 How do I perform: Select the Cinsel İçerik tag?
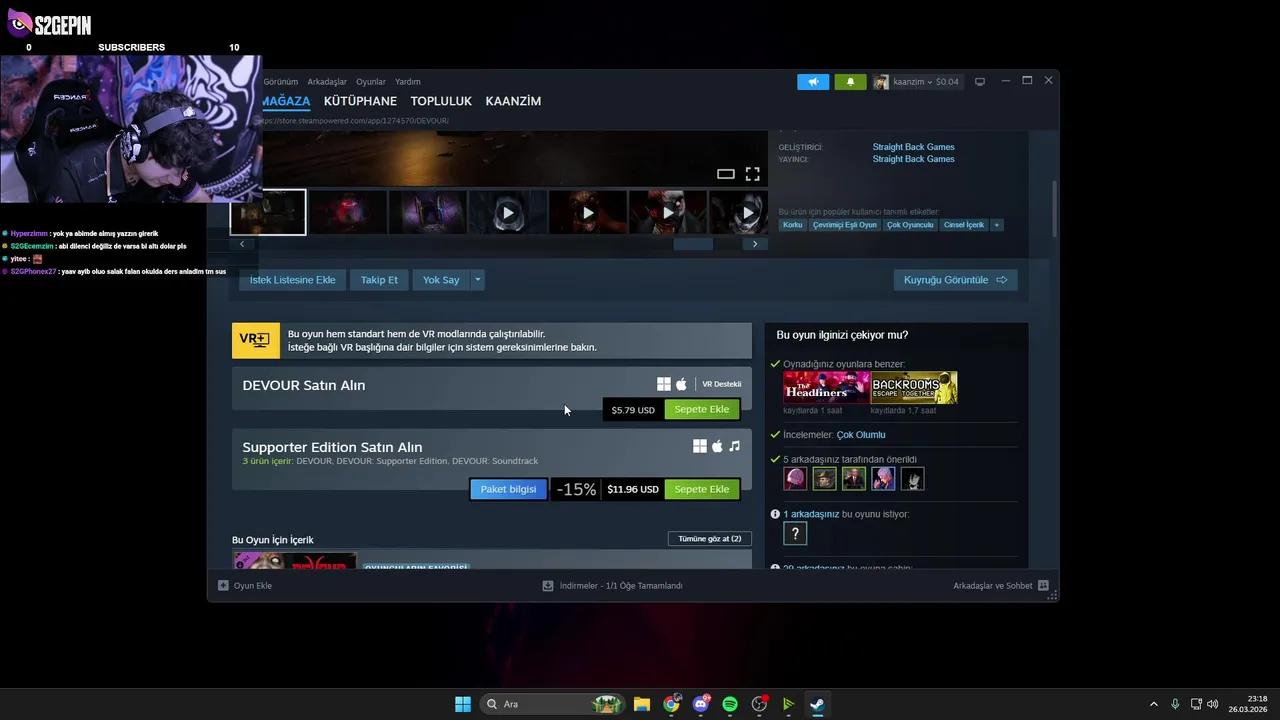[x=964, y=225]
